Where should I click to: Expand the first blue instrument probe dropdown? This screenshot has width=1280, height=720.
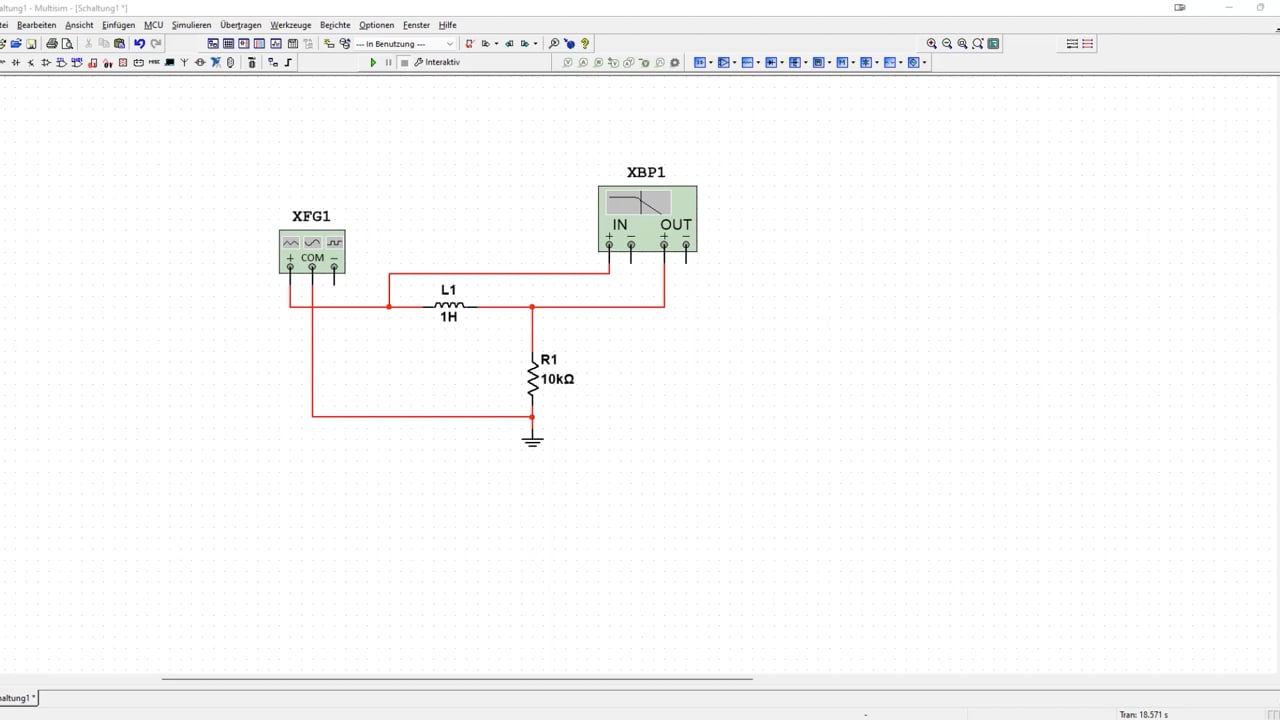coord(711,62)
